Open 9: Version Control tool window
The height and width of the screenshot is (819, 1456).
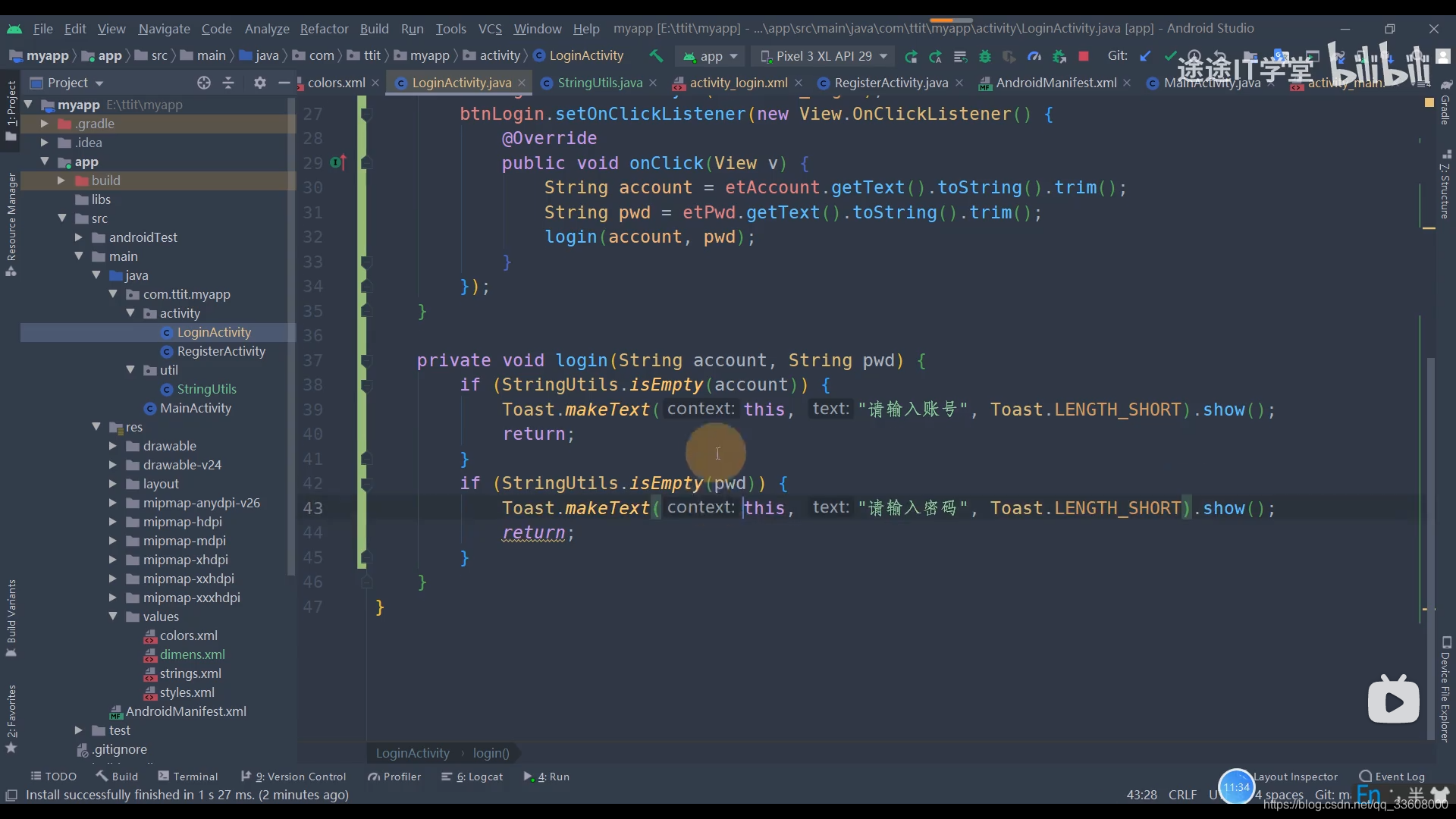point(293,777)
